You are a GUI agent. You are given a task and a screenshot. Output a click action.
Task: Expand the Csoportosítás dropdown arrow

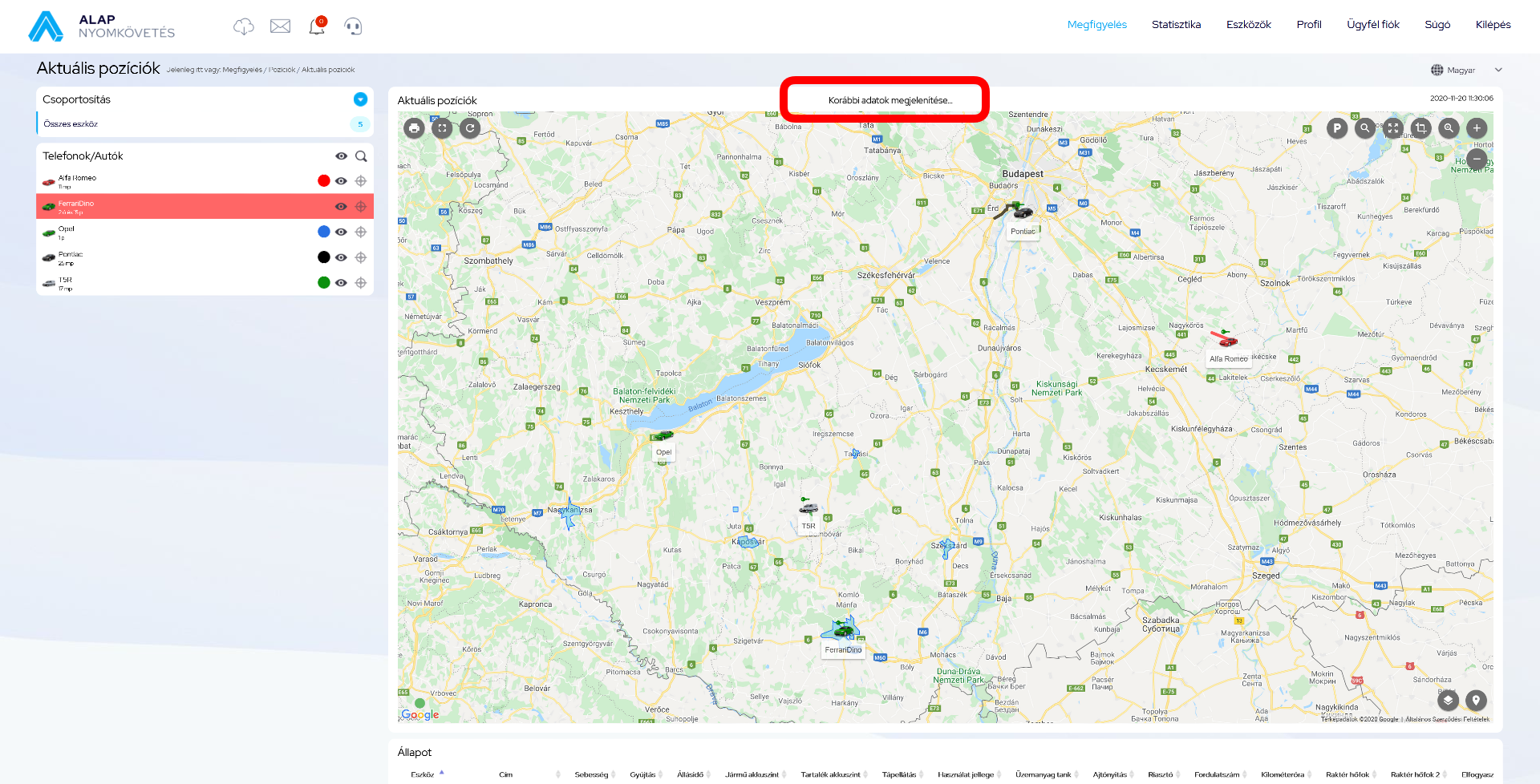pos(360,99)
